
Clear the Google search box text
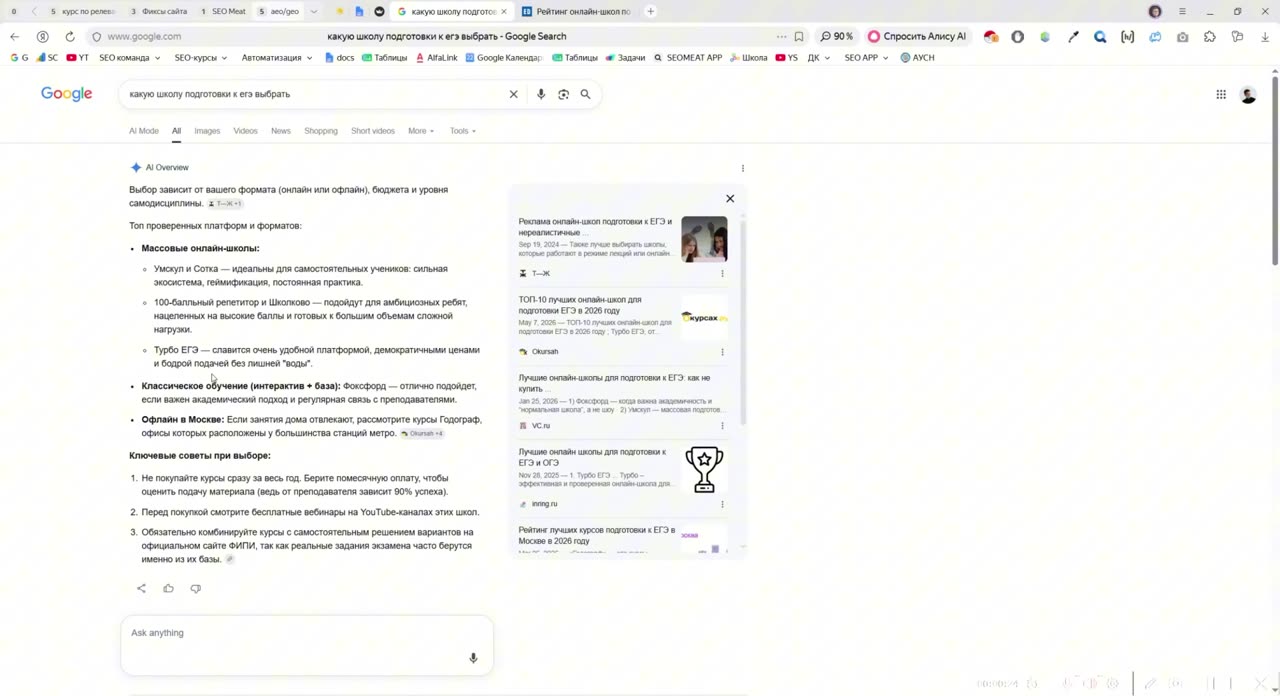(x=514, y=94)
